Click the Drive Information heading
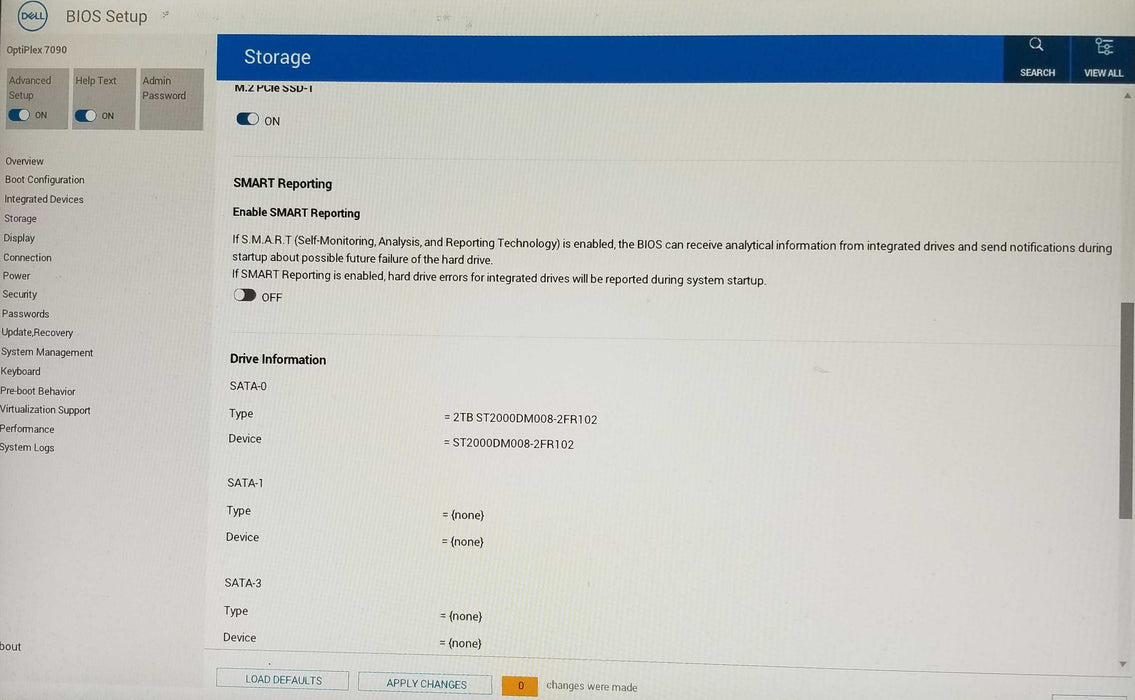The height and width of the screenshot is (700, 1135). tap(278, 359)
